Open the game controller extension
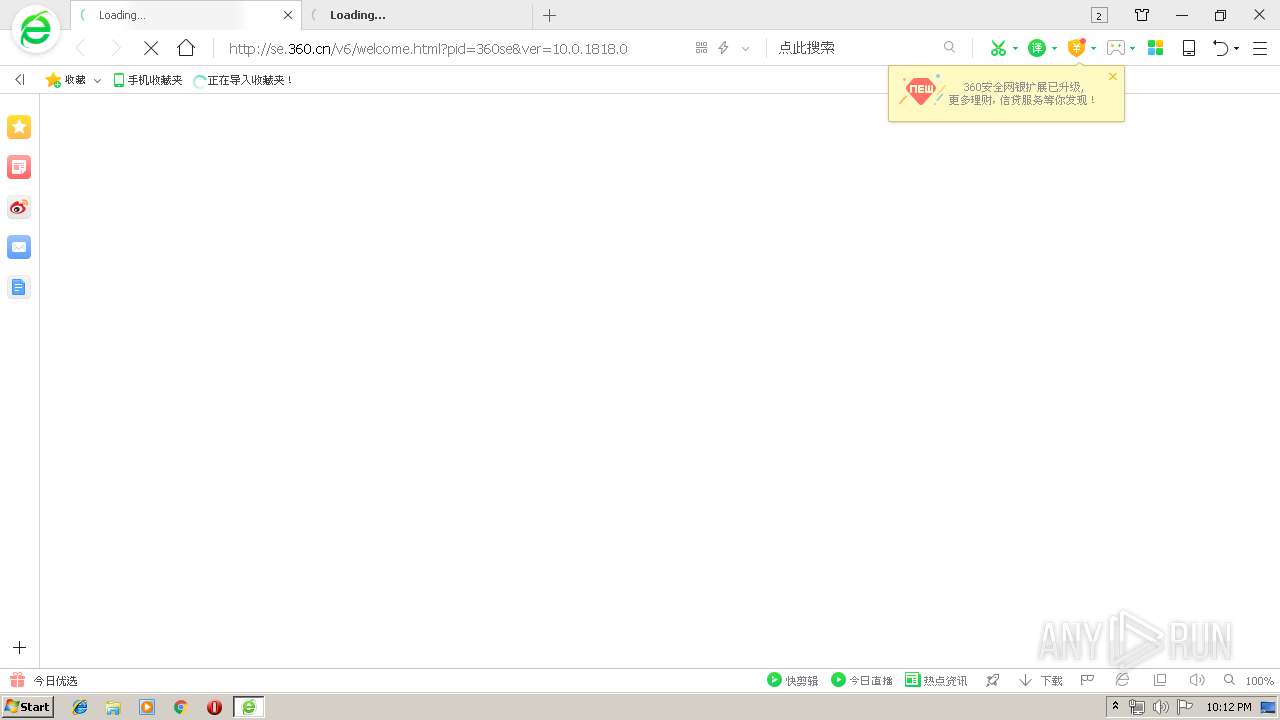Image resolution: width=1280 pixels, height=720 pixels. (1116, 48)
